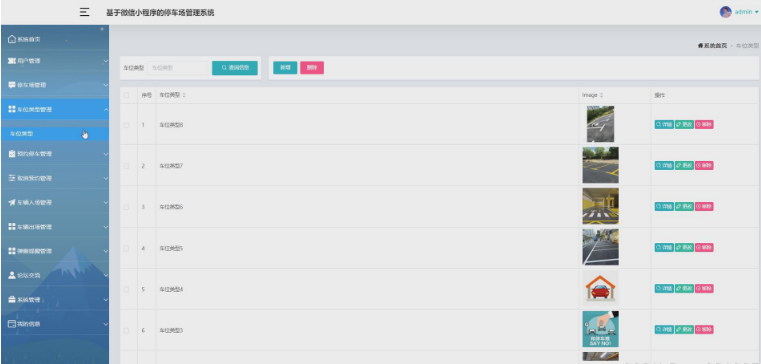The height and width of the screenshot is (364, 761).
Task: Click the 系统管理 briefcase icon
Action: [12, 299]
